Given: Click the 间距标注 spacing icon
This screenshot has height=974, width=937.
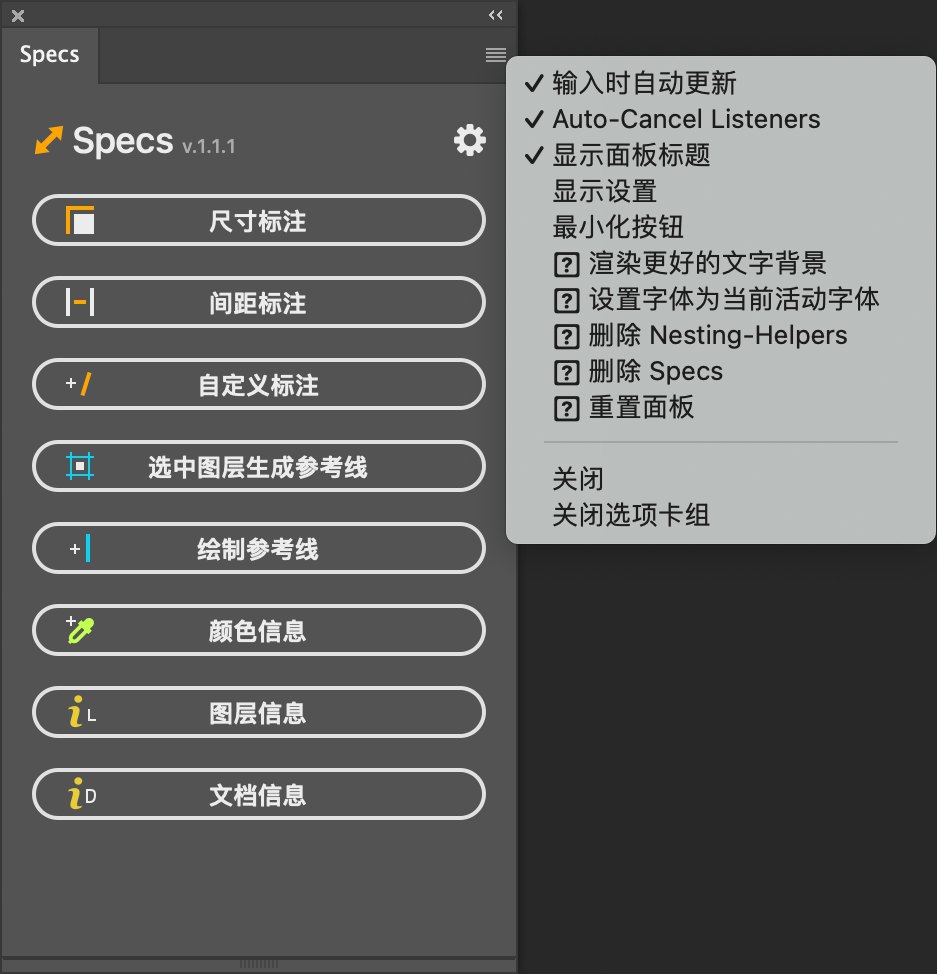Looking at the screenshot, I should point(80,303).
